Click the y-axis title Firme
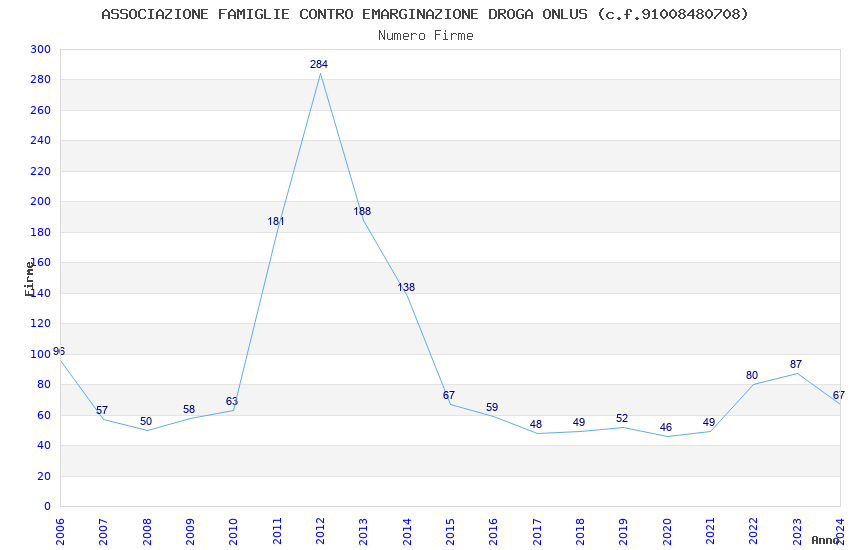 coord(29,279)
